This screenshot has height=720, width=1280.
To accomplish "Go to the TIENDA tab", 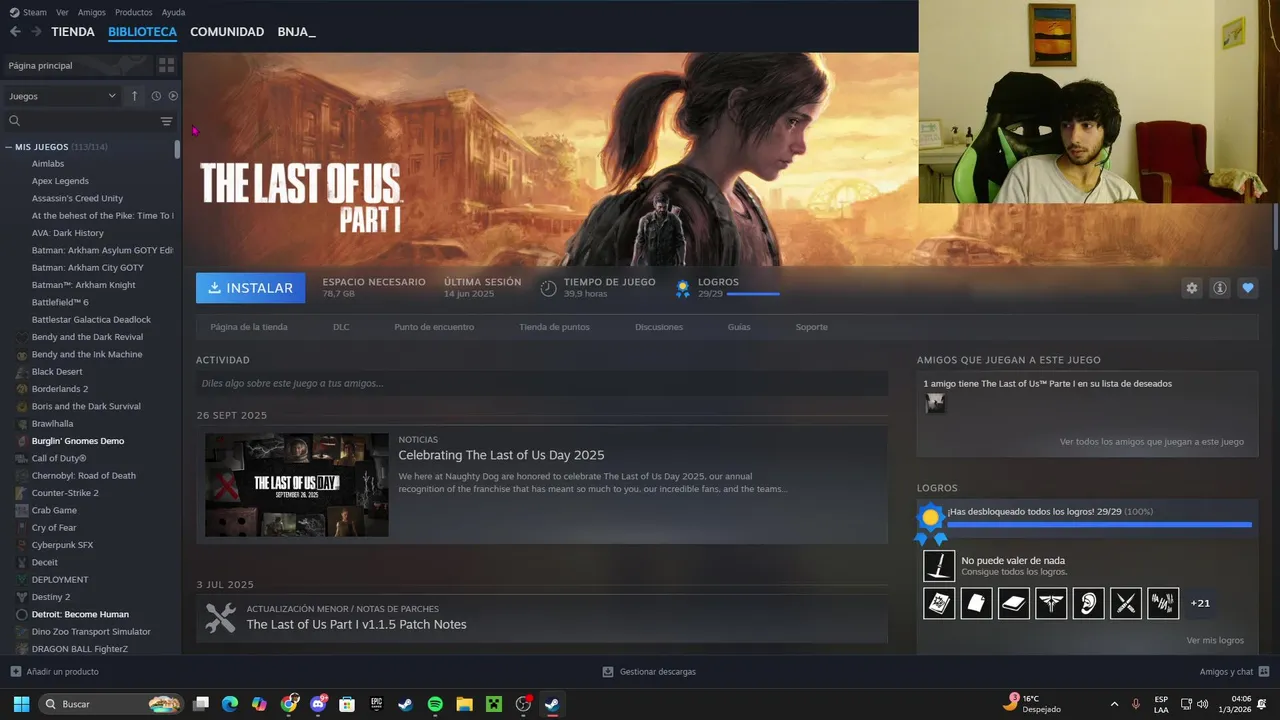I will pyautogui.click(x=73, y=32).
